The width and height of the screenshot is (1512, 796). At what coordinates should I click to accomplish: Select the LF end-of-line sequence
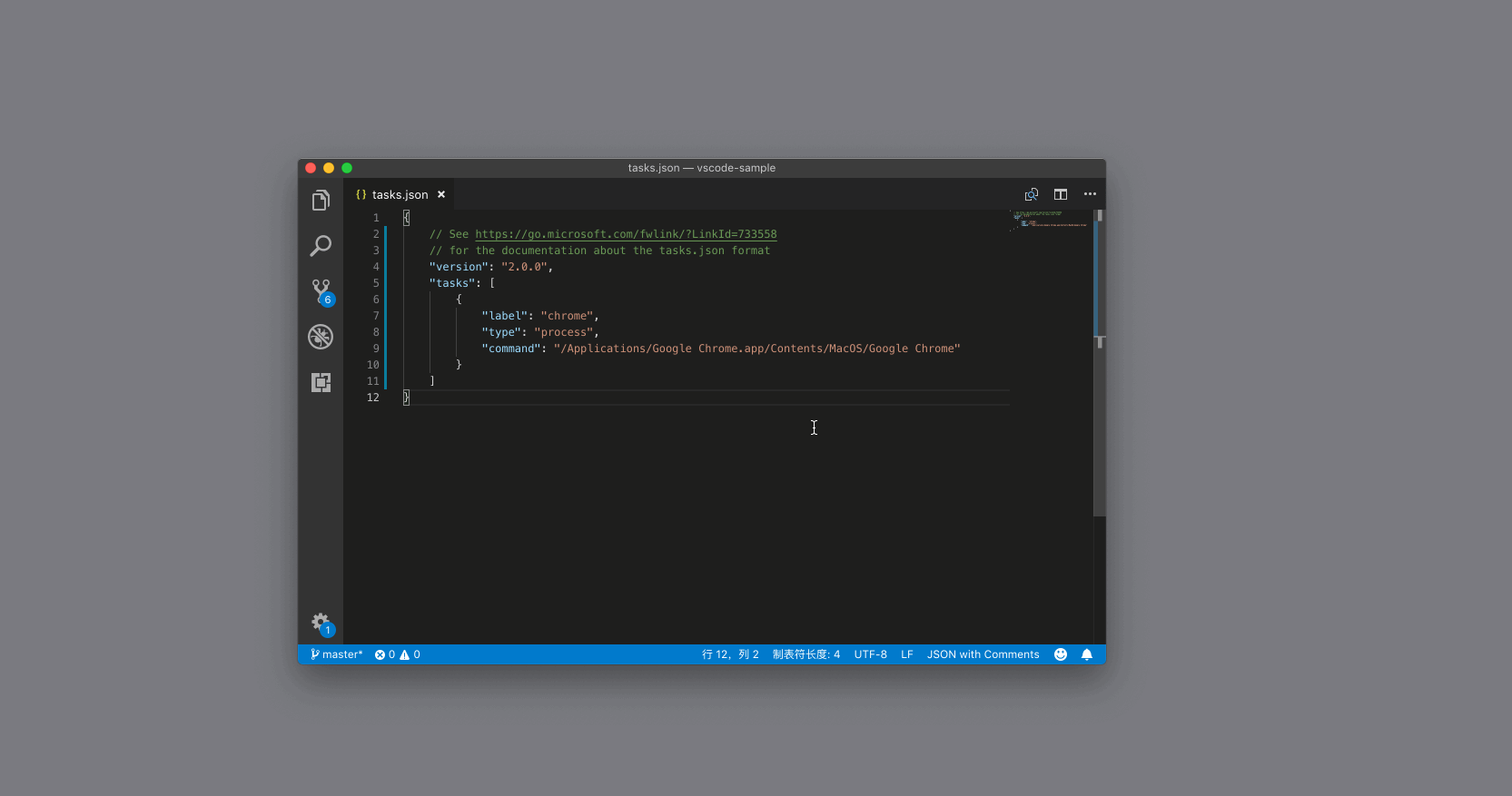pyautogui.click(x=906, y=654)
